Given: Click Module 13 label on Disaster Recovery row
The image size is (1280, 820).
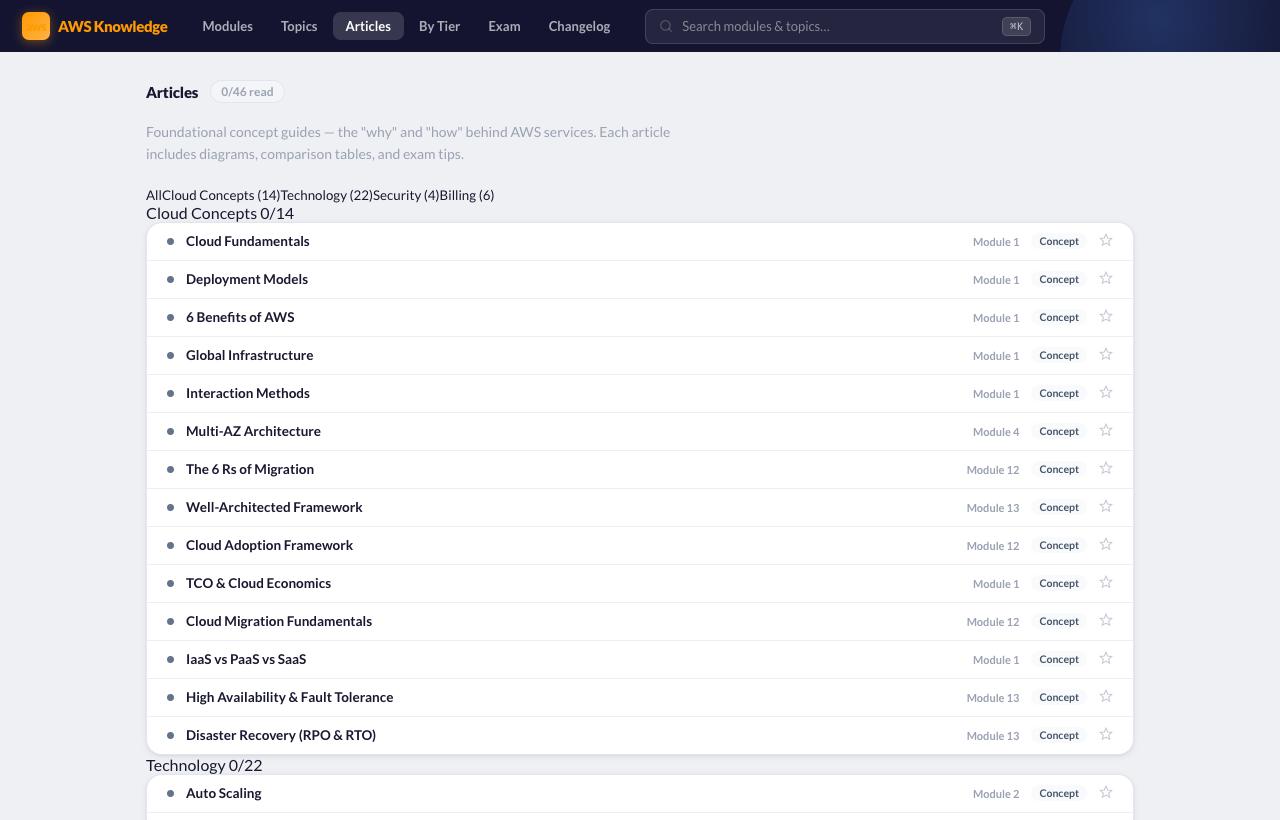Looking at the screenshot, I should tap(993, 736).
